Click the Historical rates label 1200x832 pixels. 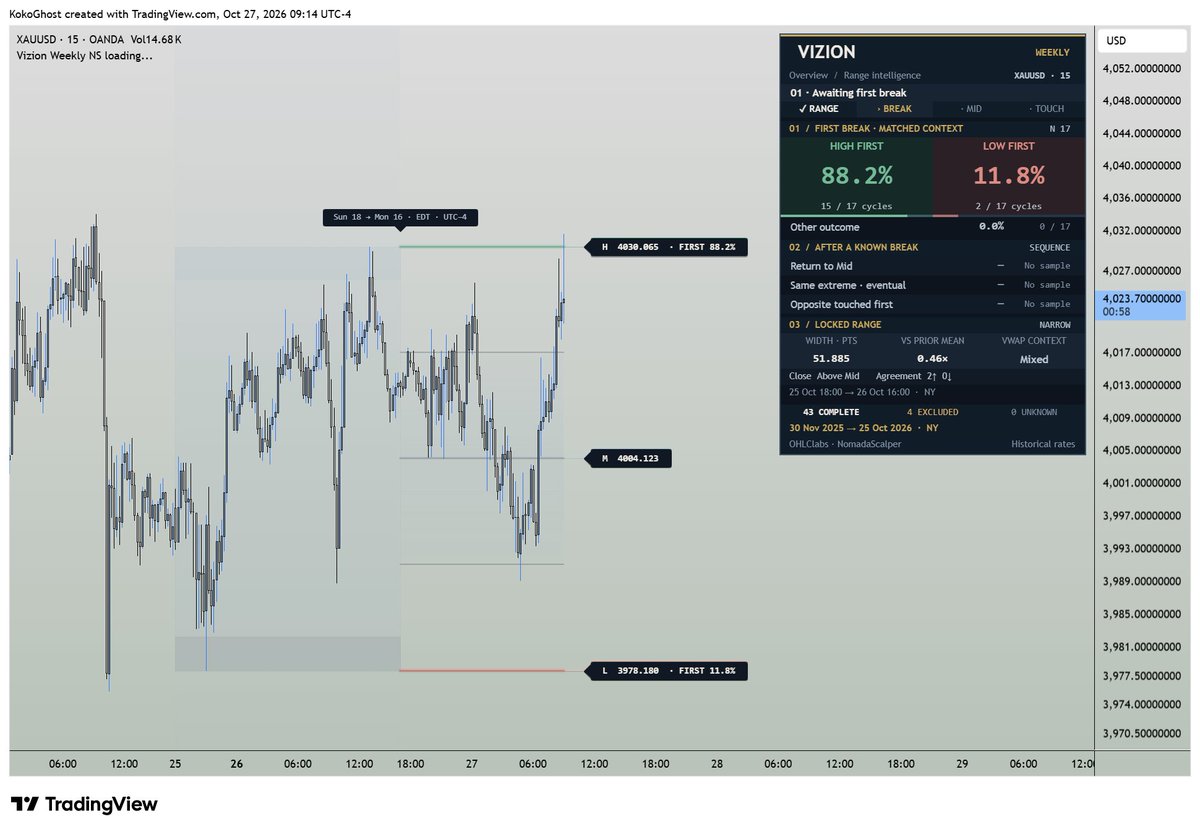pyautogui.click(x=1044, y=444)
